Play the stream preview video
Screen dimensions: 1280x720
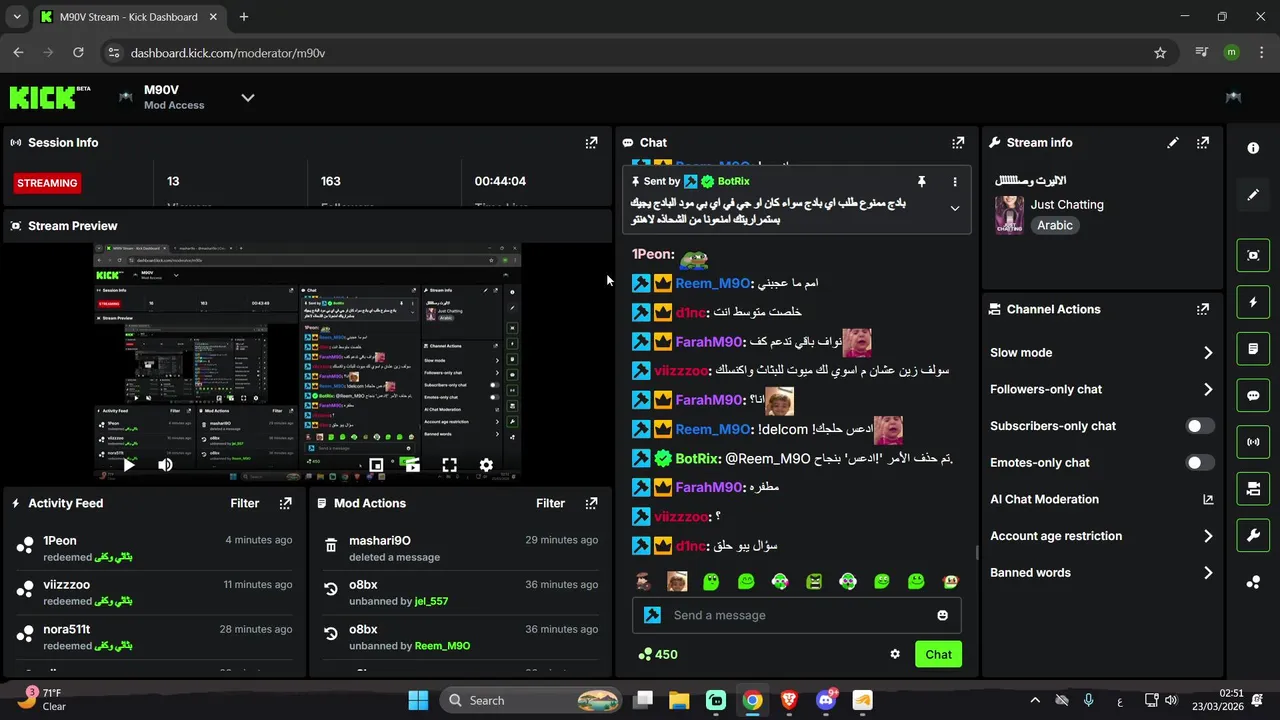coord(129,465)
